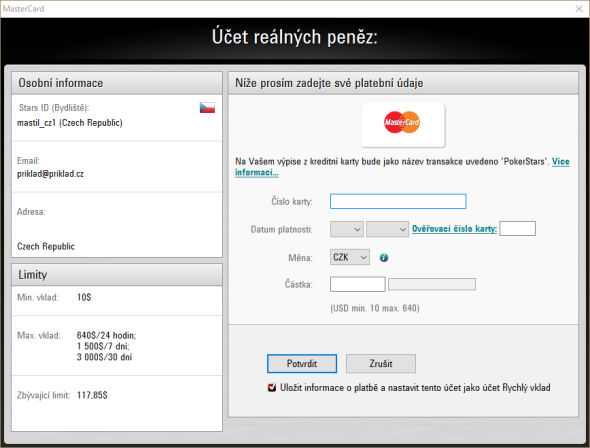Screen dimensions: 590x448
Task: Open the CZK currency dropdown
Action: 350,257
